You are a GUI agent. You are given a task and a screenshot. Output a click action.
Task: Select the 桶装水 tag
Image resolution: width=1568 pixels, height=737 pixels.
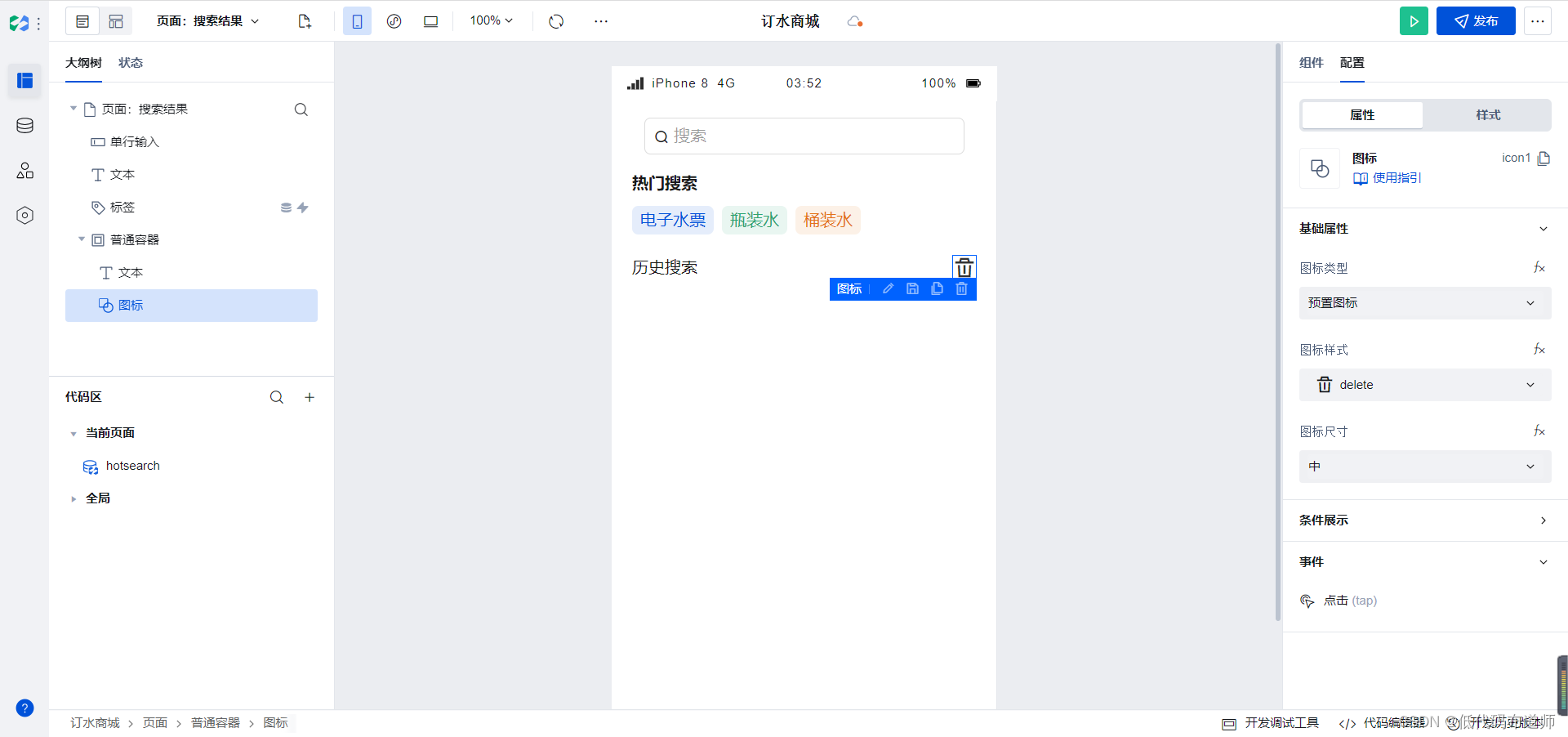[828, 220]
